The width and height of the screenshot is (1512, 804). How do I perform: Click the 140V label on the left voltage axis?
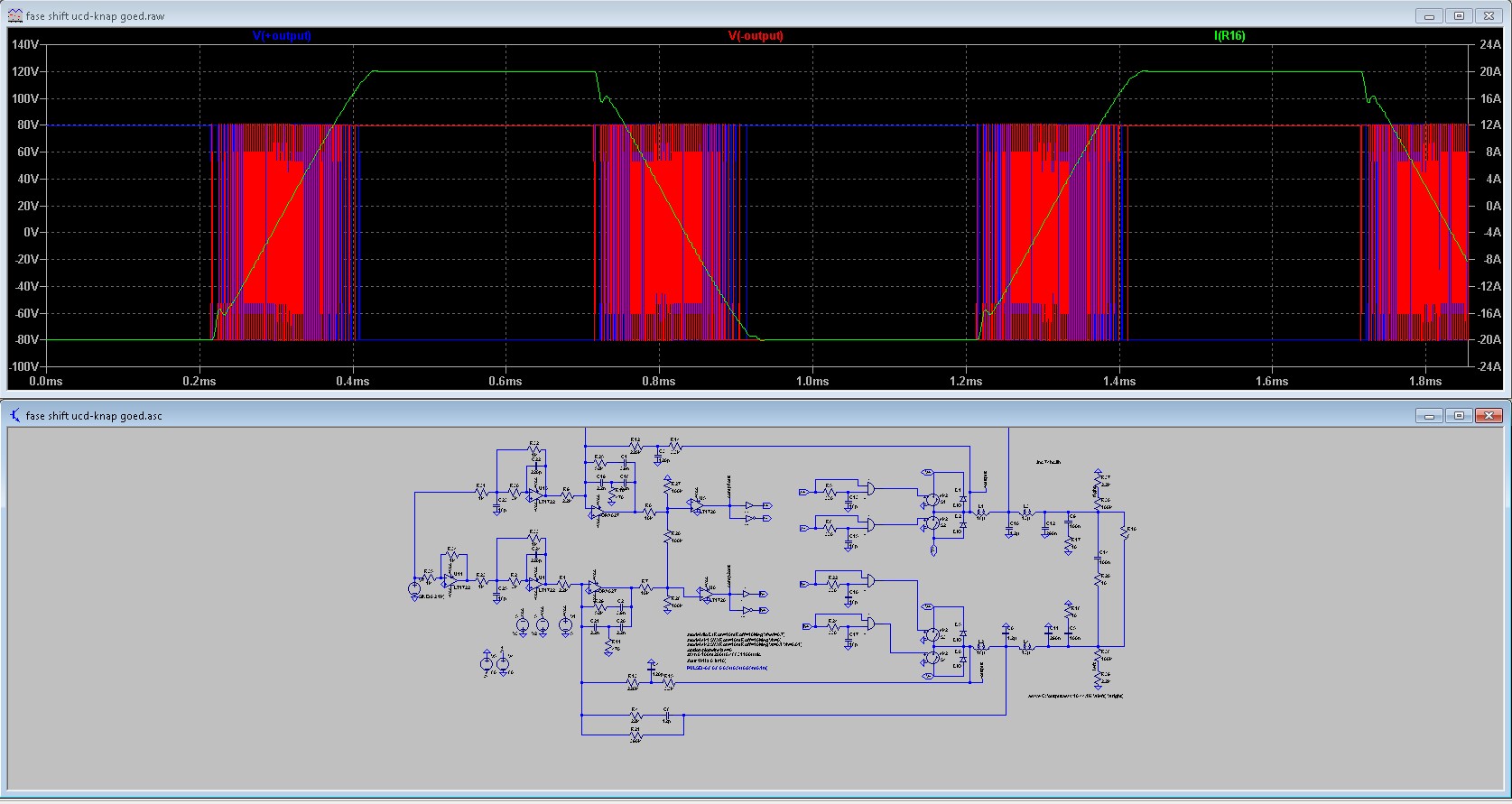click(x=25, y=44)
